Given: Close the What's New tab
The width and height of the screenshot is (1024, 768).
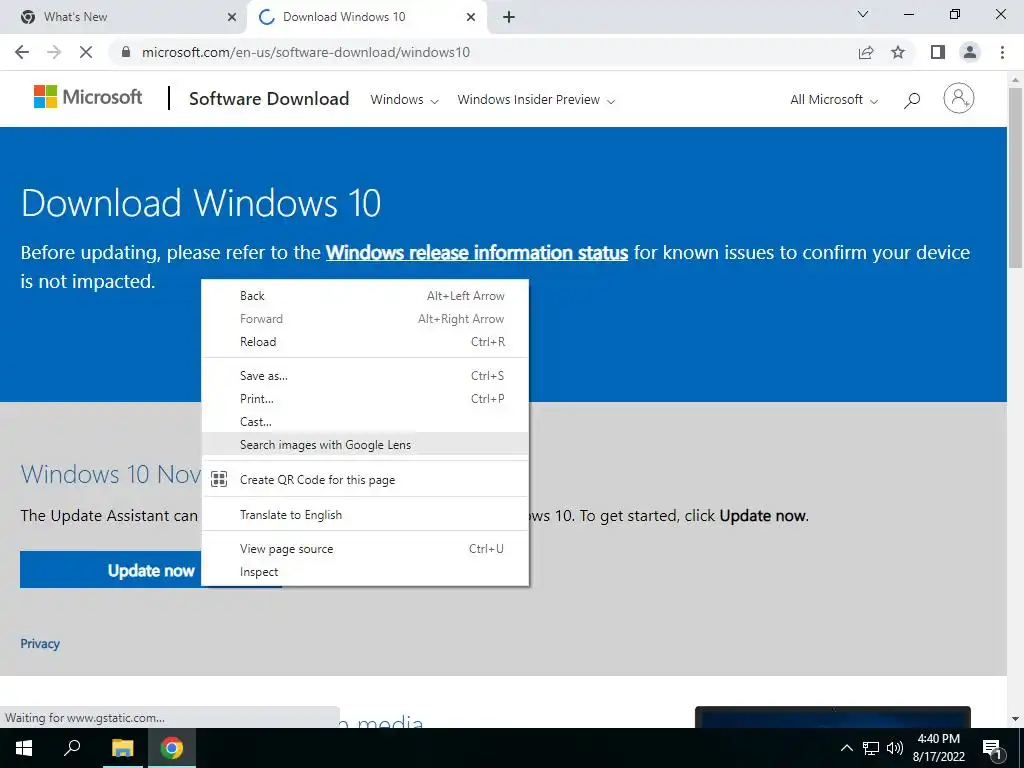Looking at the screenshot, I should point(232,17).
